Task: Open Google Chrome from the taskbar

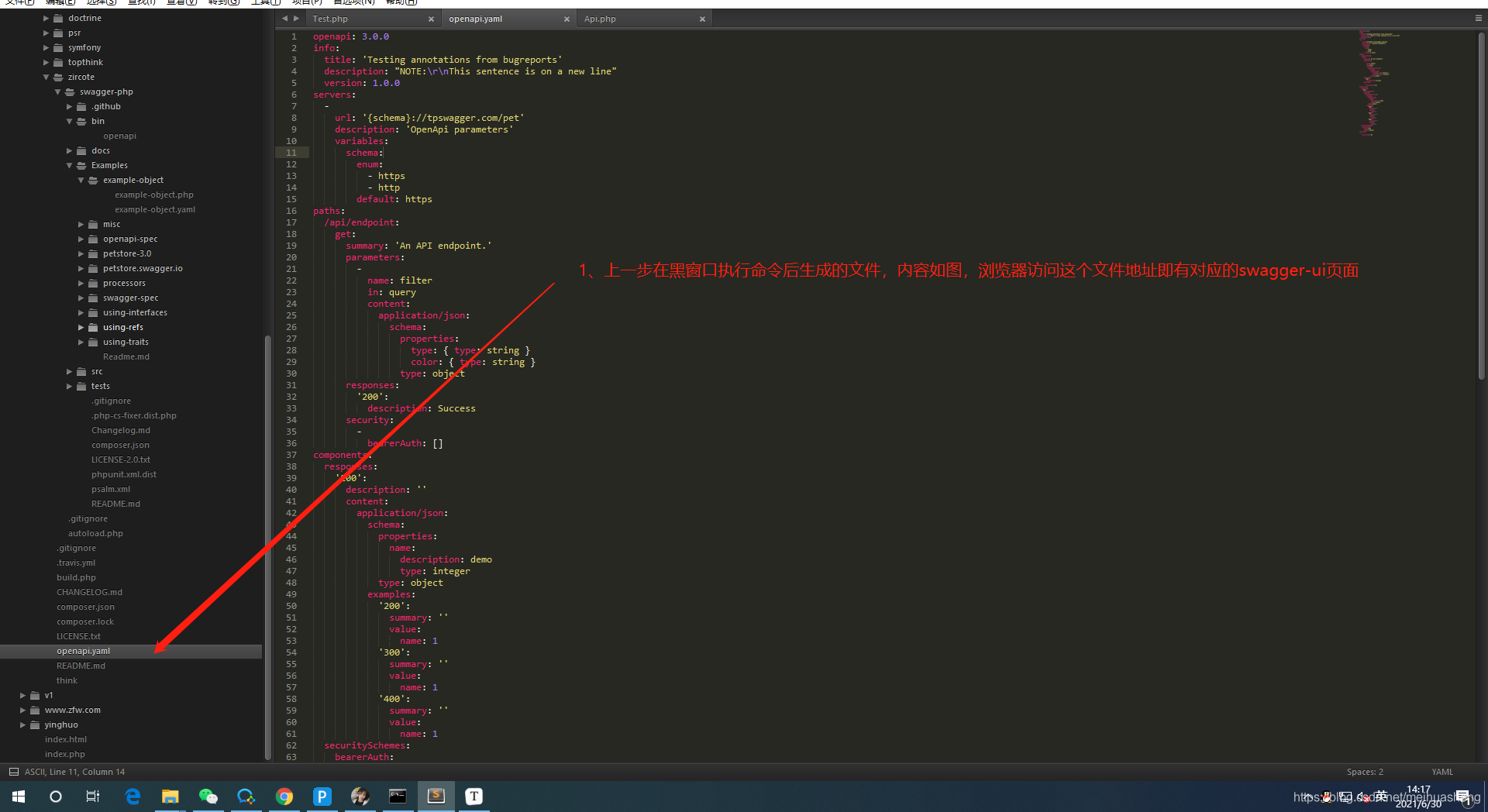Action: click(x=284, y=797)
